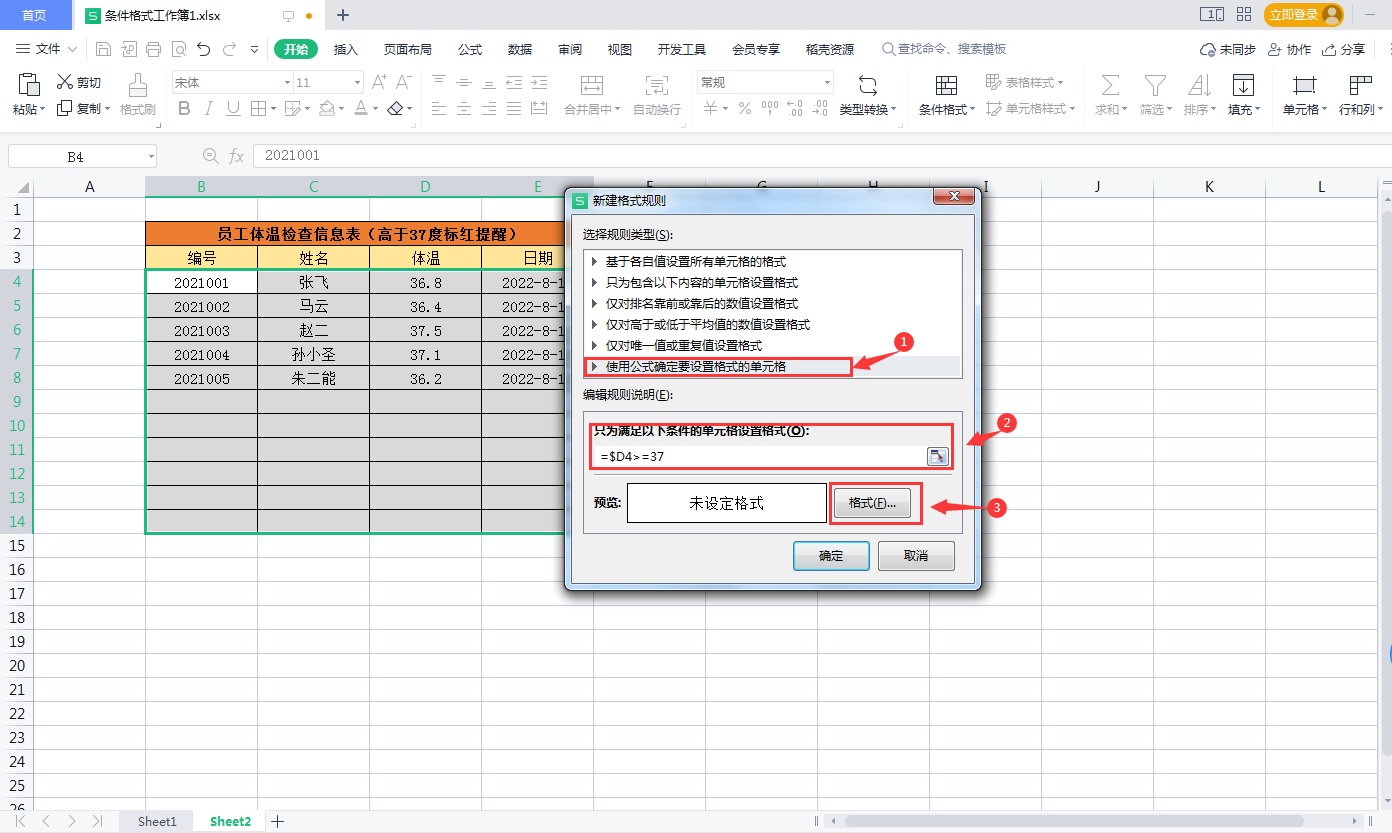Viewport: 1392px width, 833px height.
Task: Toggle Bold formatting button
Action: pos(184,109)
